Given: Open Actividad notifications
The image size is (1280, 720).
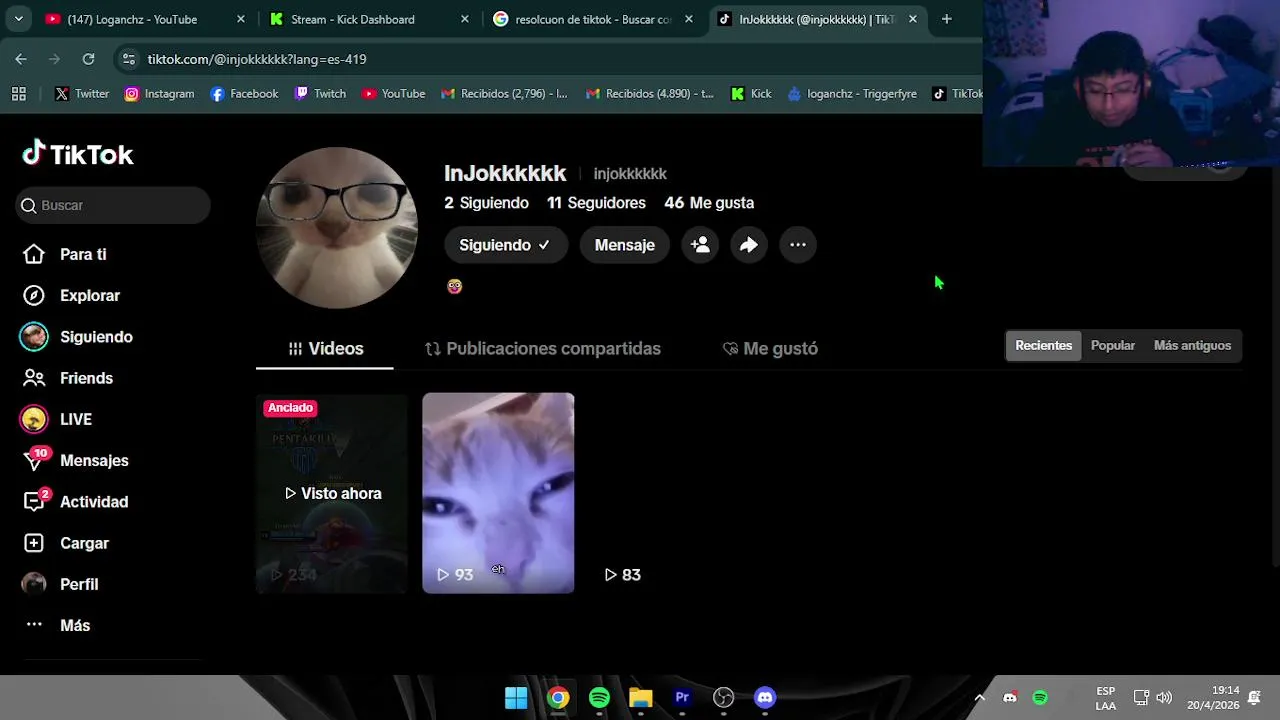Looking at the screenshot, I should coord(76,501).
